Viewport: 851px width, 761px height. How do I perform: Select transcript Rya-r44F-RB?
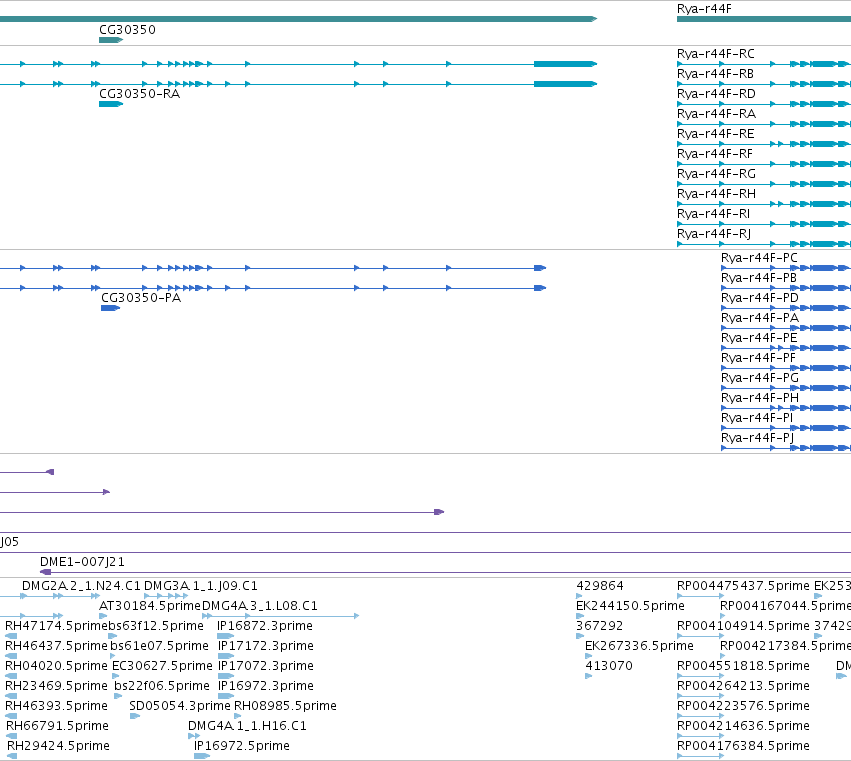(715, 73)
